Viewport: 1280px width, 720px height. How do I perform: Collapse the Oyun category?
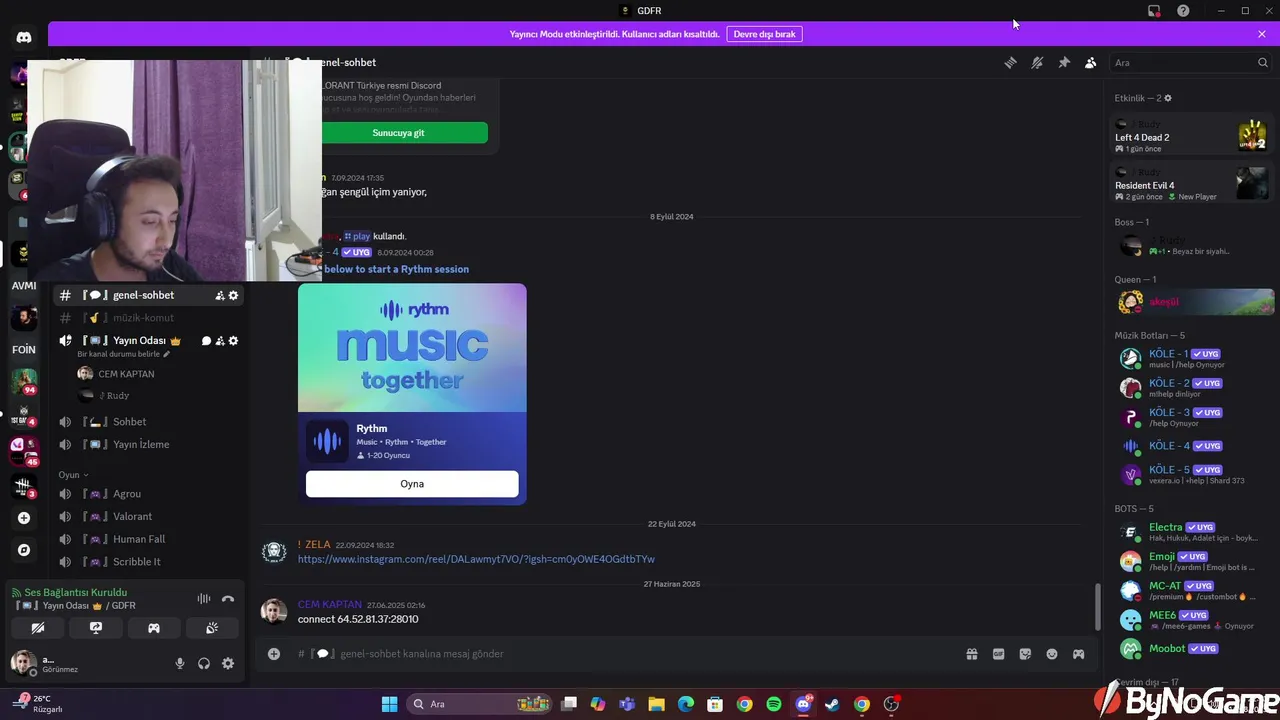coord(73,475)
